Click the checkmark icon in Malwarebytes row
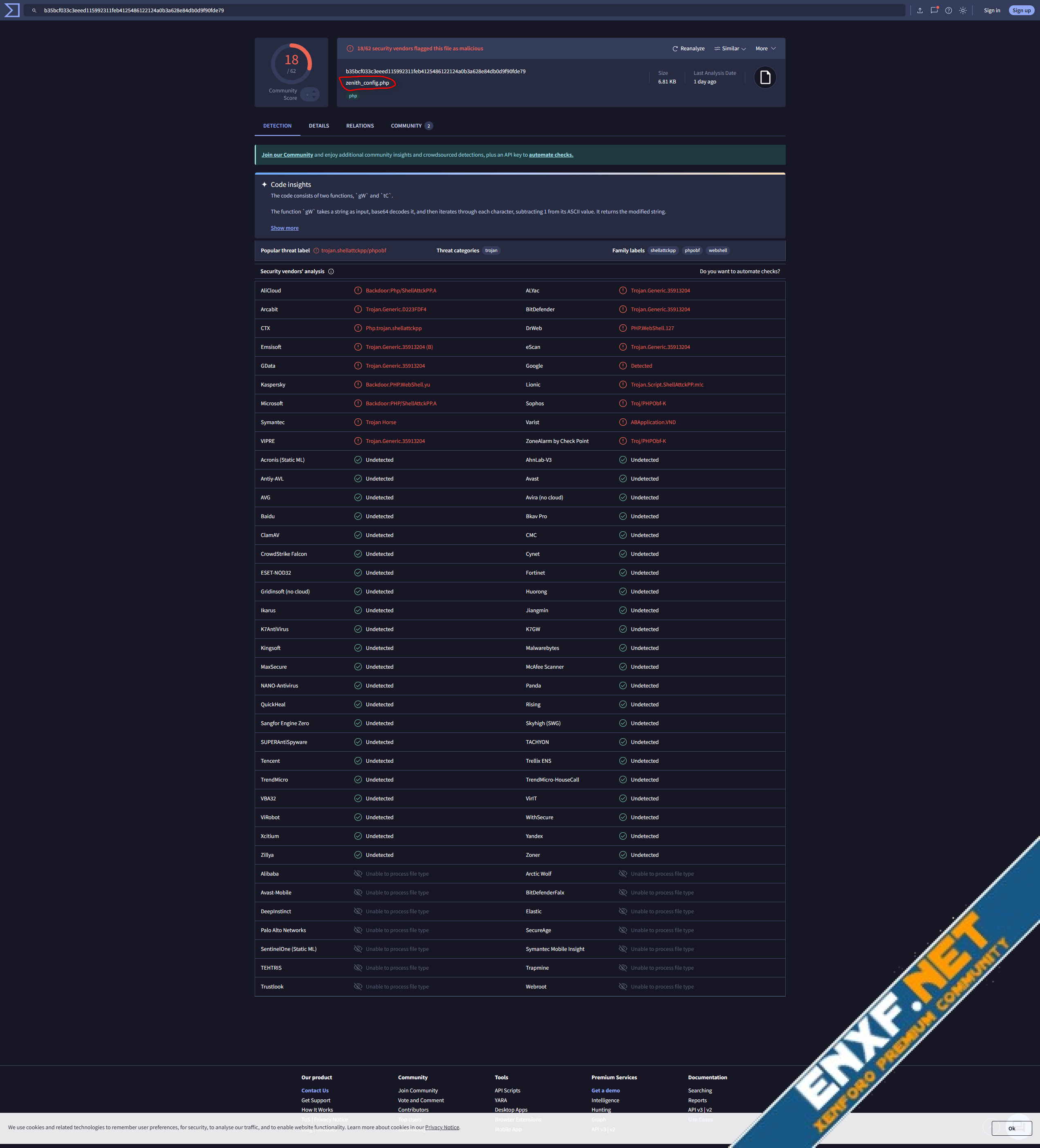The width and height of the screenshot is (1040, 1148). [623, 648]
